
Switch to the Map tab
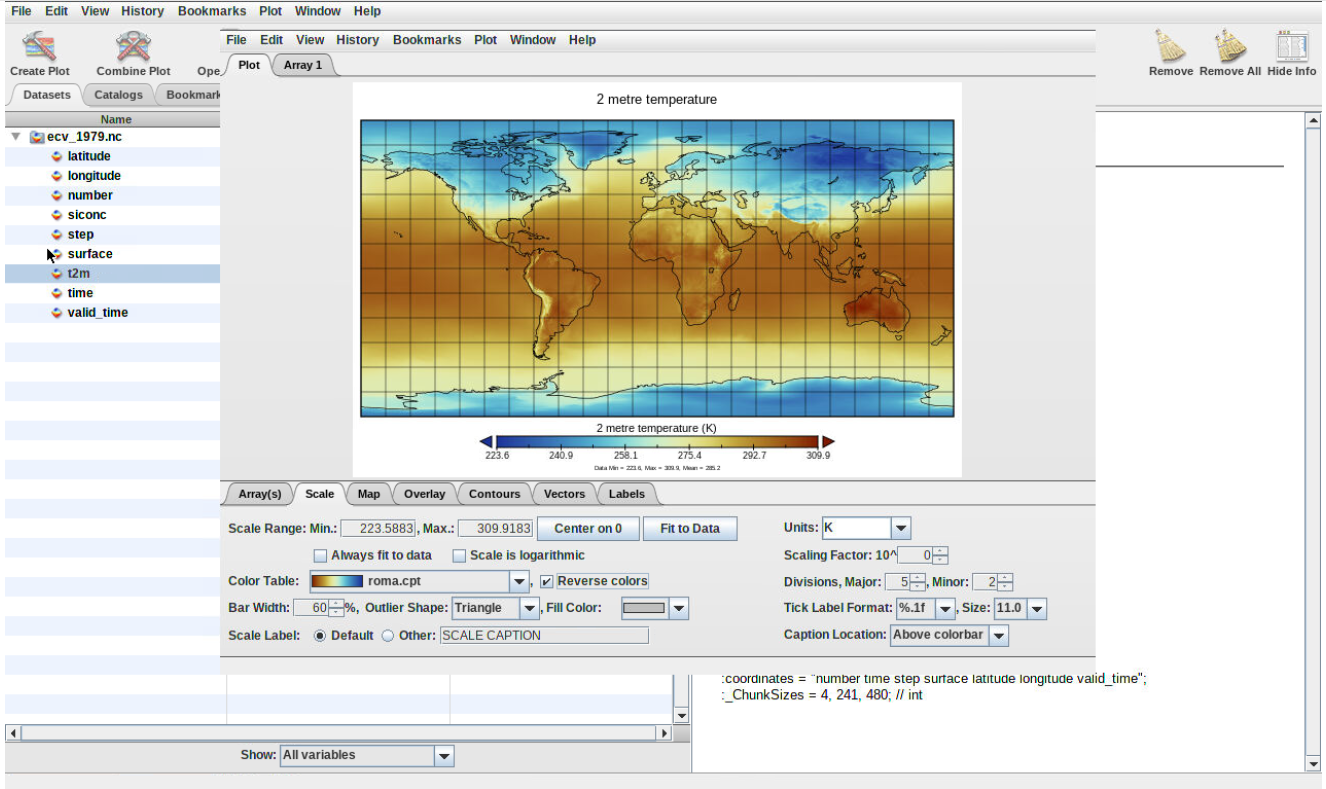tap(369, 494)
